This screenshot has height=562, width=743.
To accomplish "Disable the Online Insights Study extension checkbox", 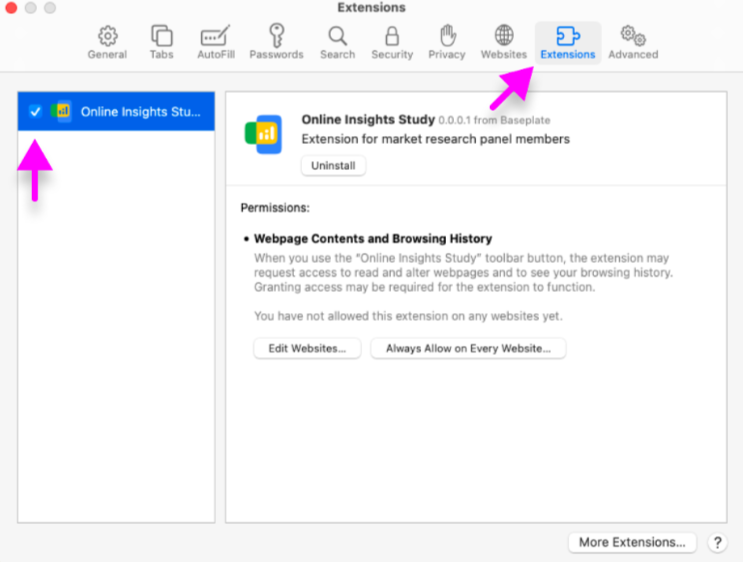I will pos(35,111).
